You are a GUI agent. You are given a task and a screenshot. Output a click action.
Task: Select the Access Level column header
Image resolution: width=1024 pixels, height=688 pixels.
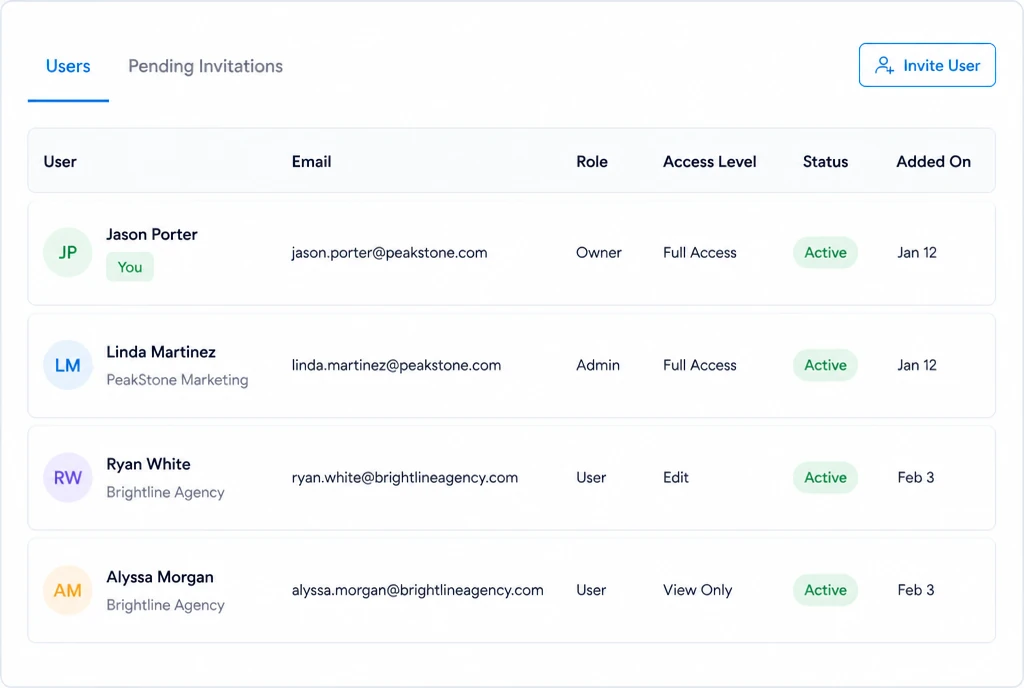pos(710,161)
